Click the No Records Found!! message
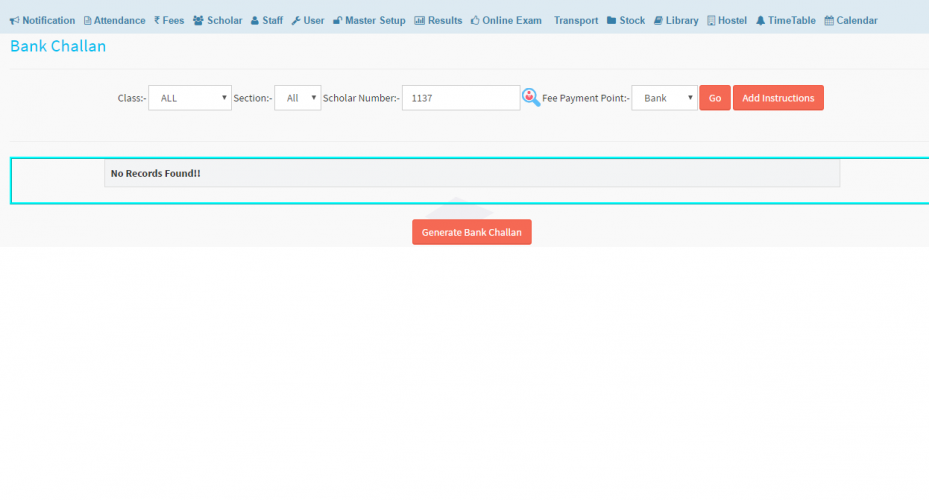The image size is (929, 500). pyautogui.click(x=155, y=174)
